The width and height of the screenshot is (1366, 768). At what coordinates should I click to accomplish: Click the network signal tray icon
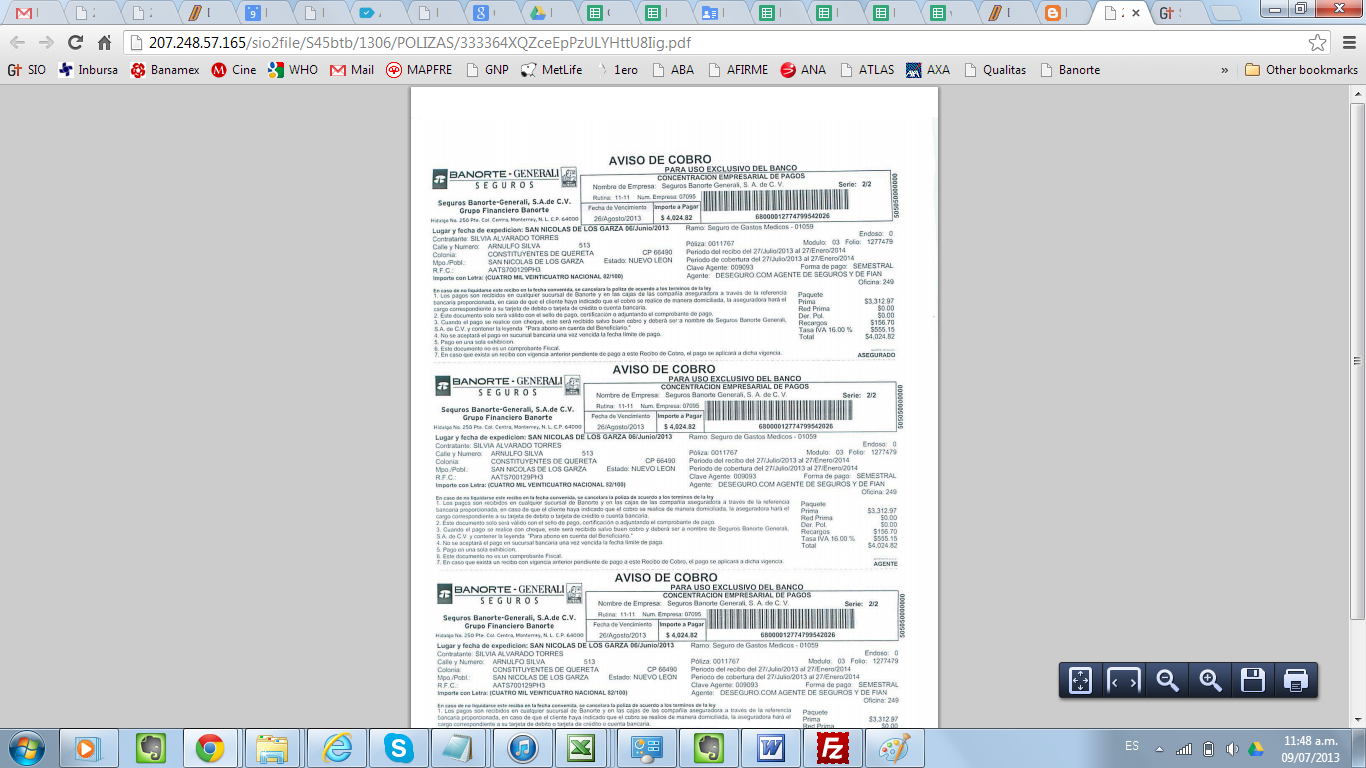(x=1184, y=748)
